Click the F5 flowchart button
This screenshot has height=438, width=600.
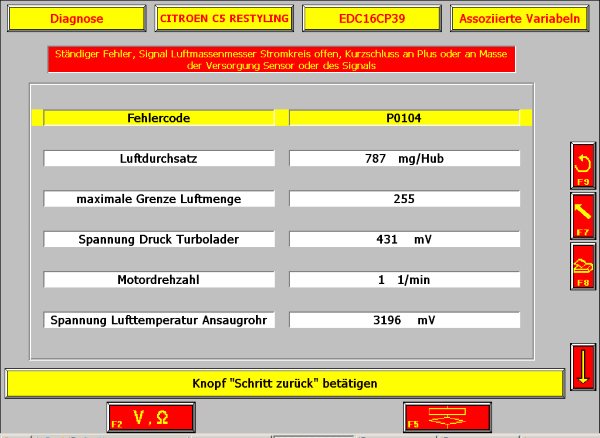click(447, 417)
